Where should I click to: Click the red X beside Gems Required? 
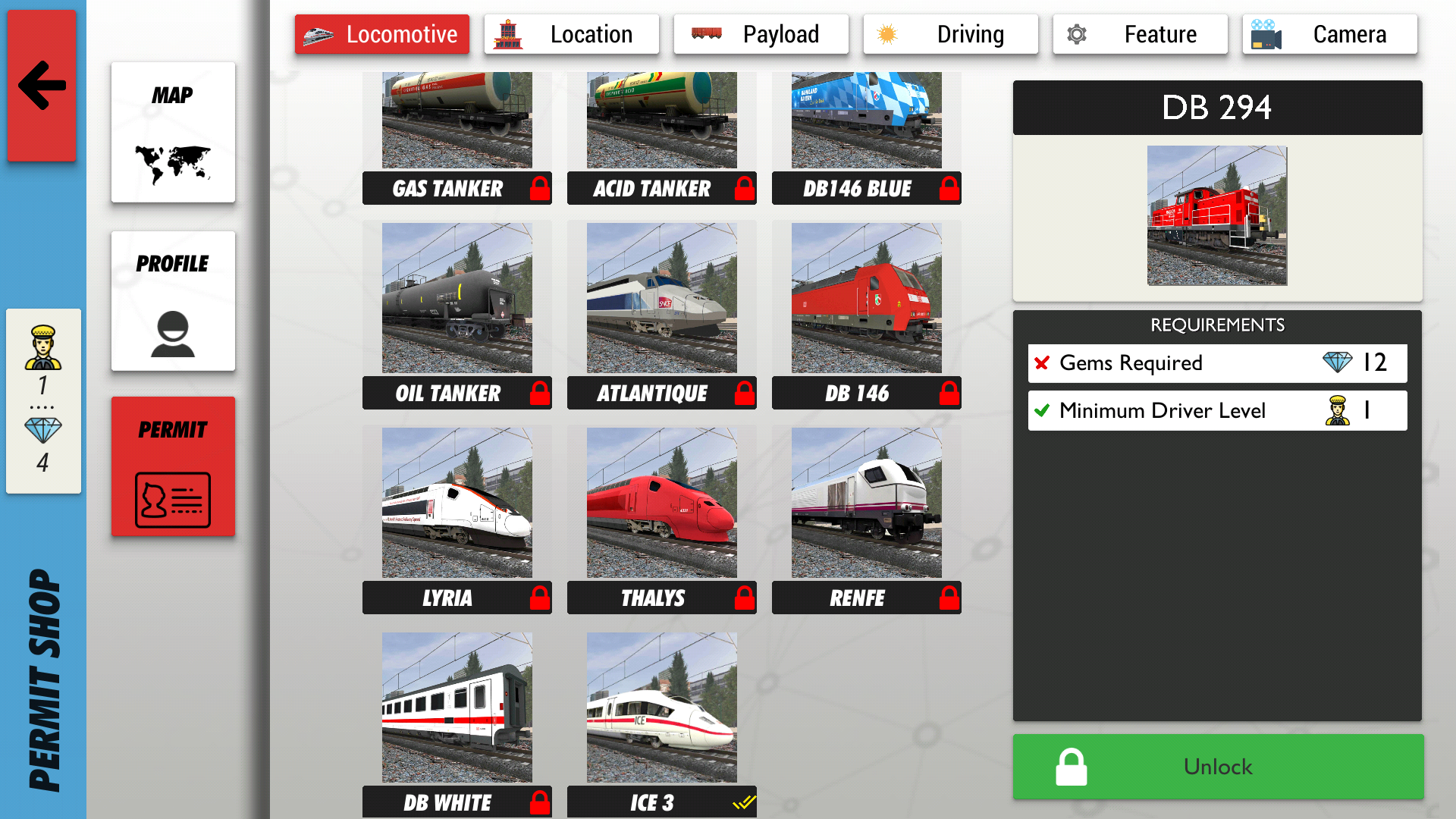(x=1042, y=363)
